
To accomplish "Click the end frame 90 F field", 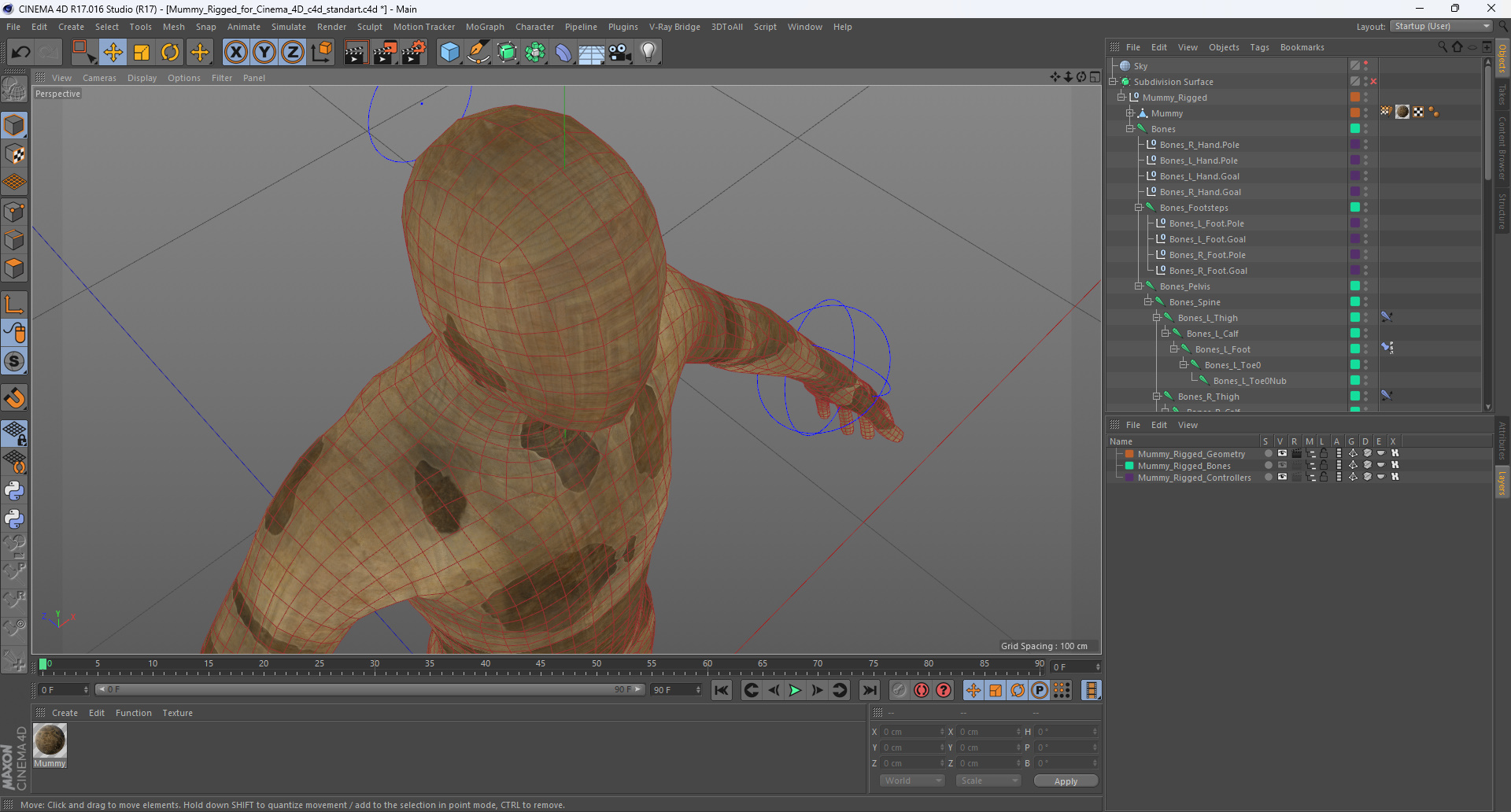I will coord(676,690).
